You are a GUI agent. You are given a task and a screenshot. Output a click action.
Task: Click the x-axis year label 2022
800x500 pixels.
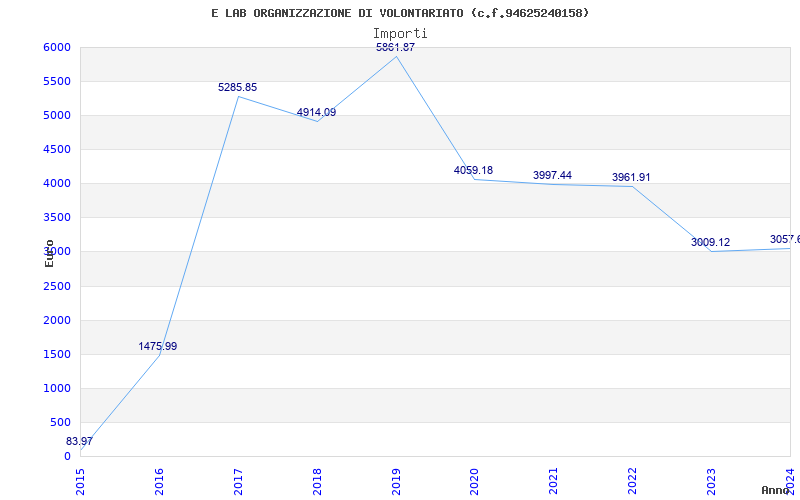pos(633,481)
